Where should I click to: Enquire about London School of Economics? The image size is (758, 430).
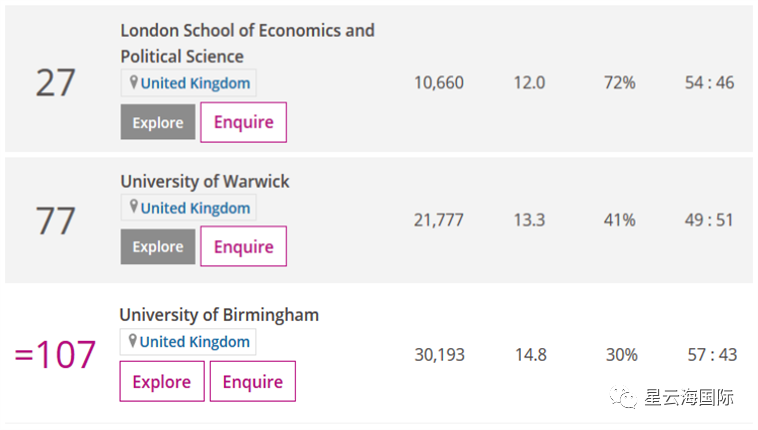[x=243, y=122]
